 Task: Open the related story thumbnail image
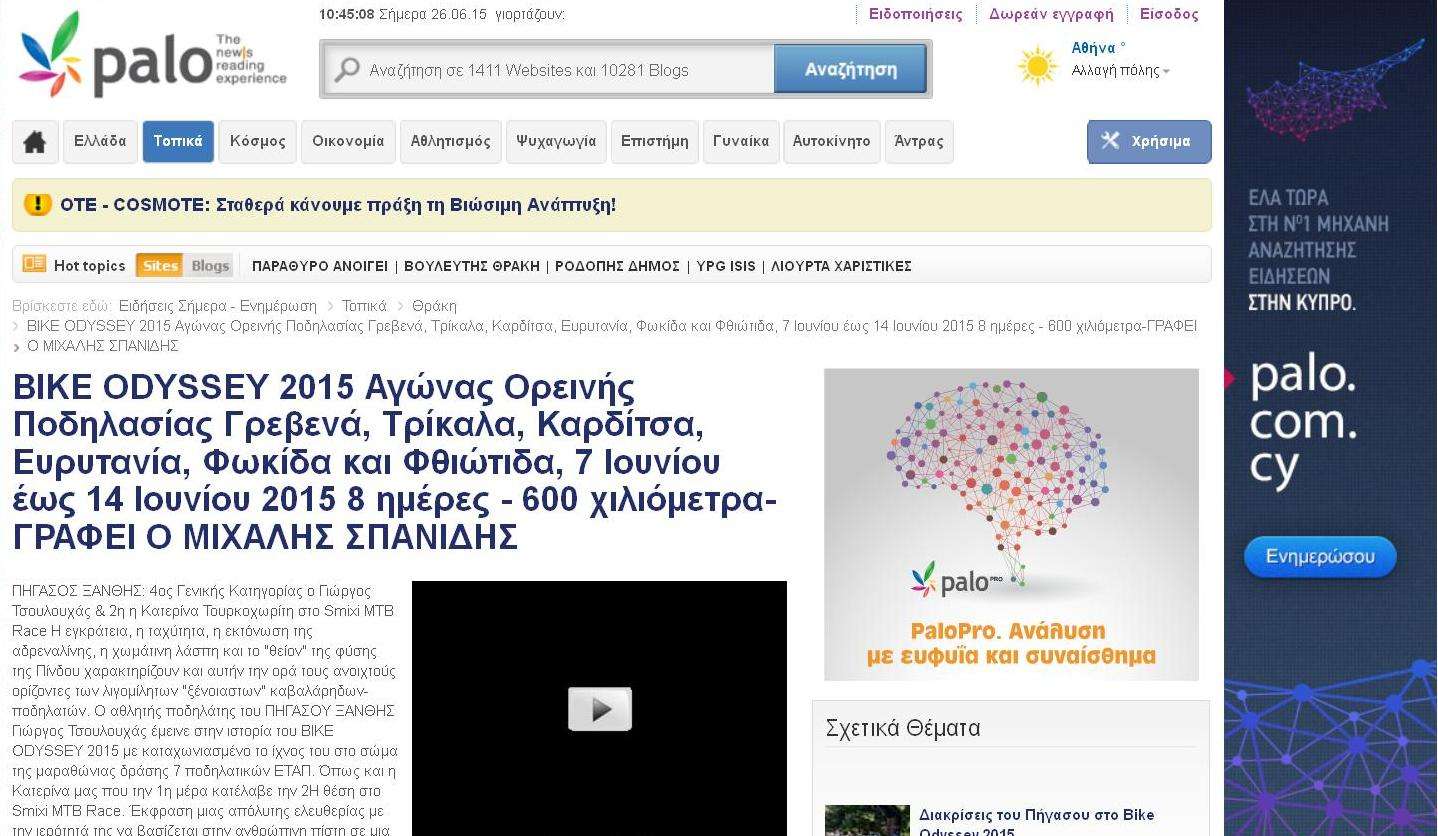(x=867, y=821)
